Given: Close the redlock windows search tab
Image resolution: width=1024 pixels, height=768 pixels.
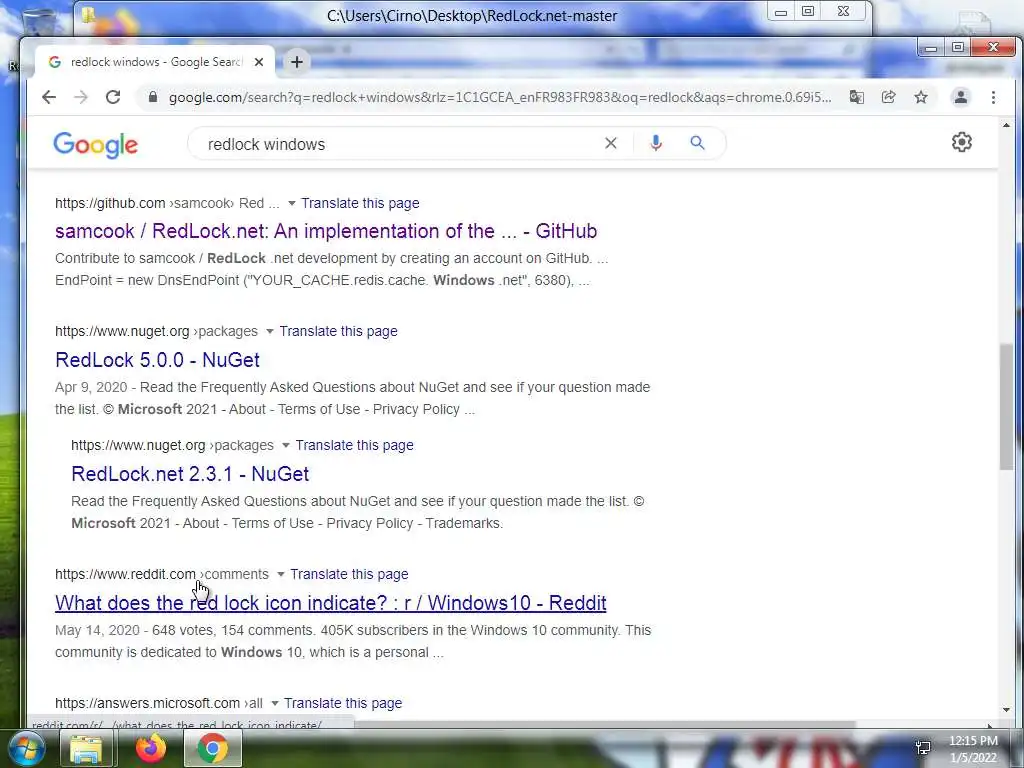Looking at the screenshot, I should 259,62.
